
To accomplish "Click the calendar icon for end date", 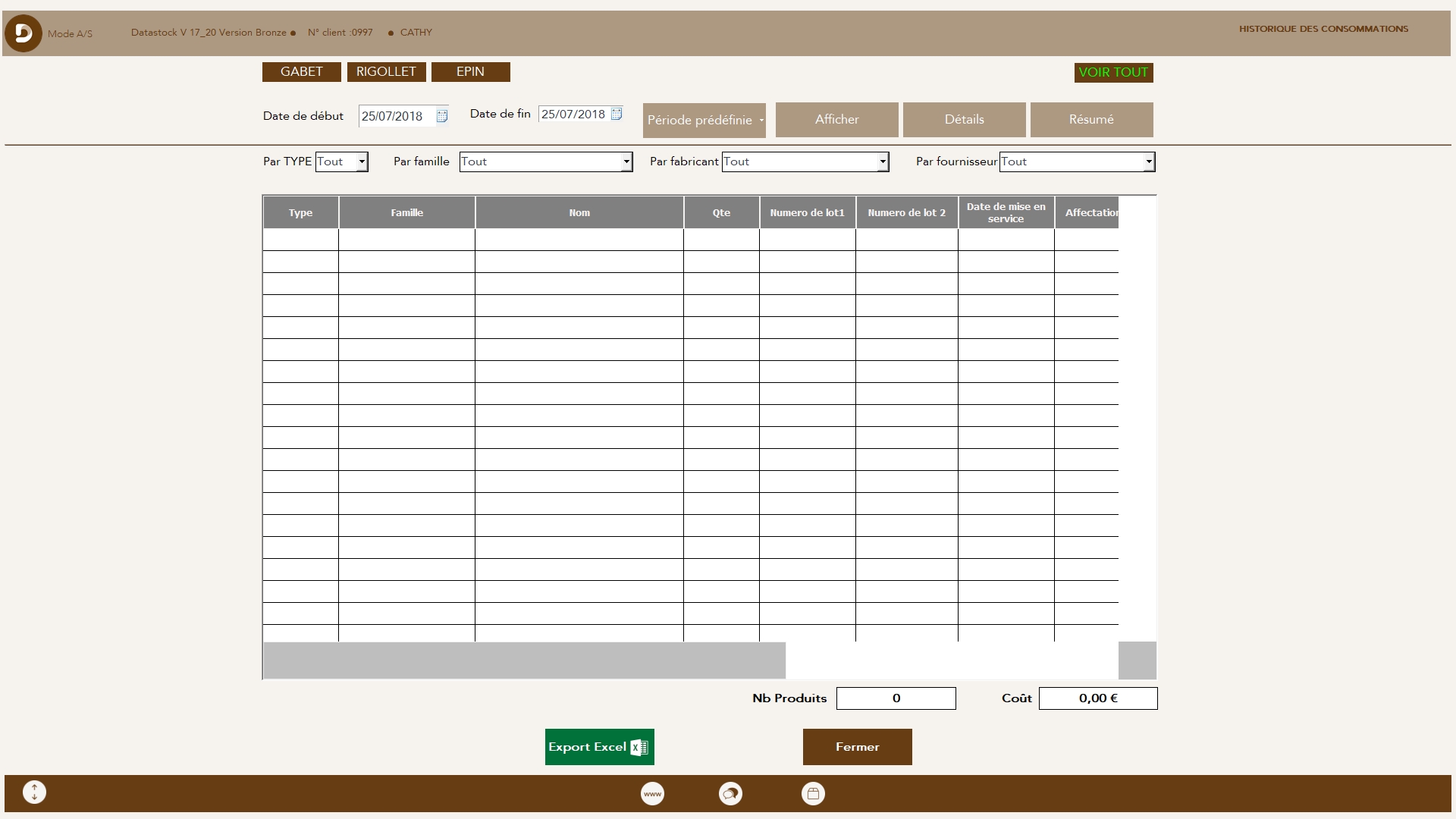I will tap(618, 113).
